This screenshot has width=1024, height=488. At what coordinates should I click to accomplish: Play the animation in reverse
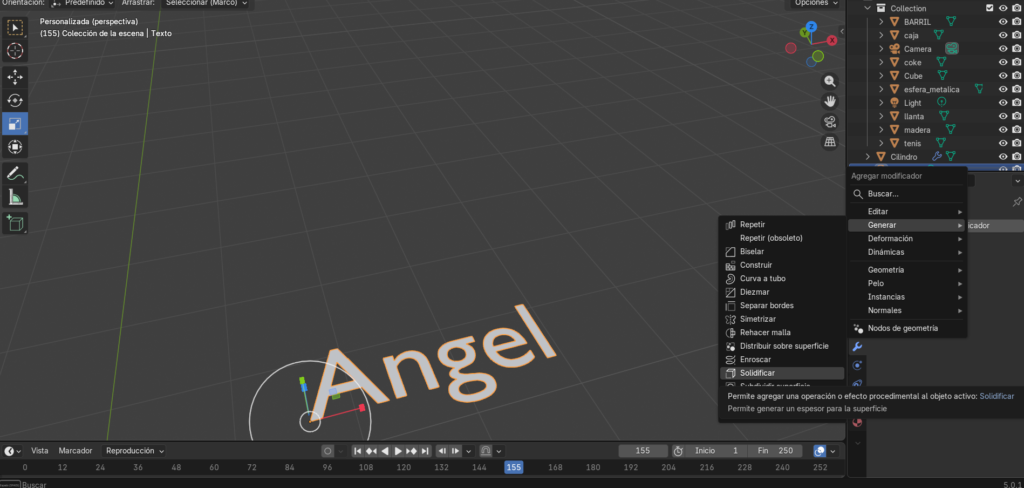tap(385, 451)
